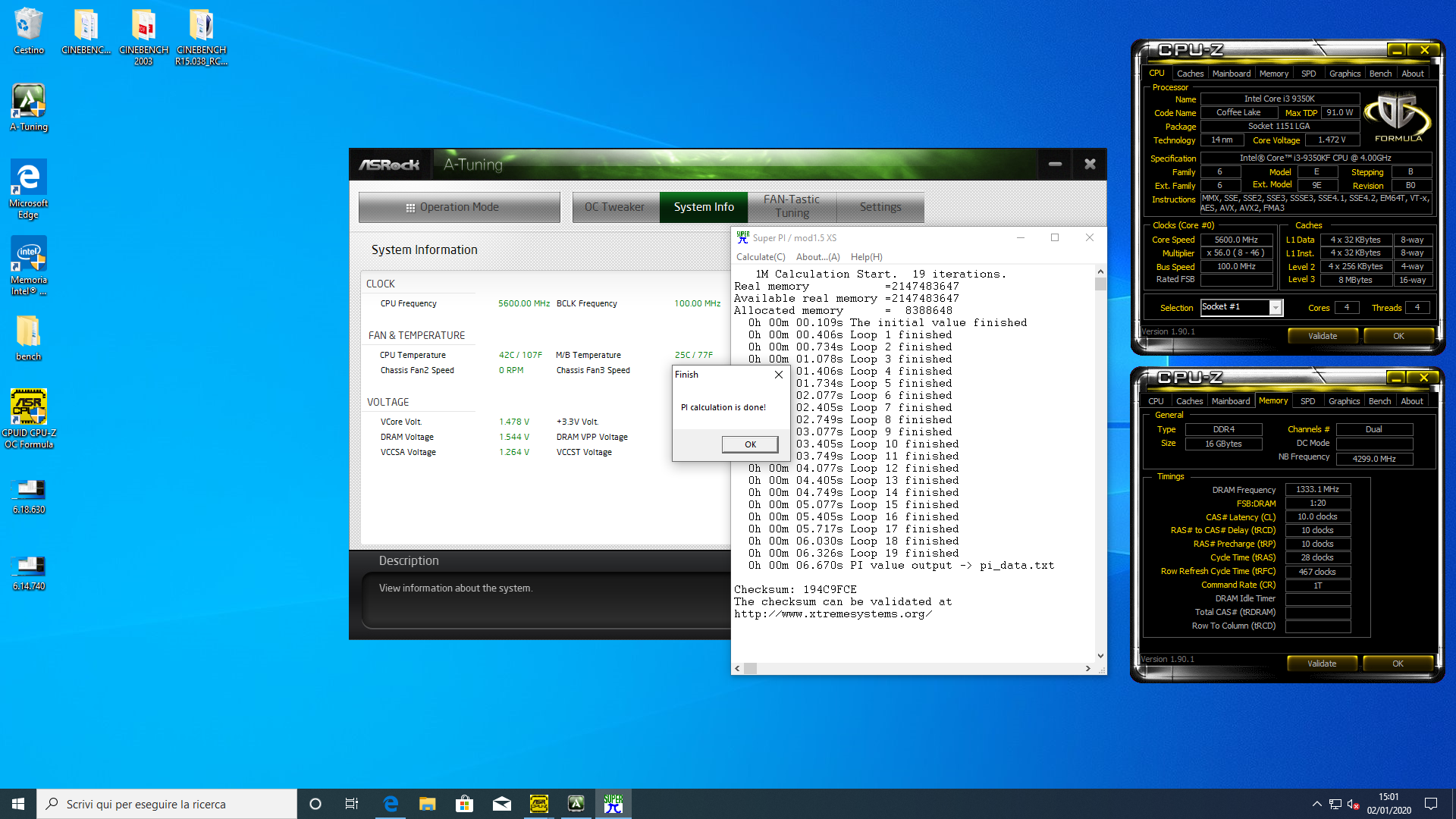
Task: Click the CPU Frequency value 5600.00 MHz
Action: coord(523,303)
